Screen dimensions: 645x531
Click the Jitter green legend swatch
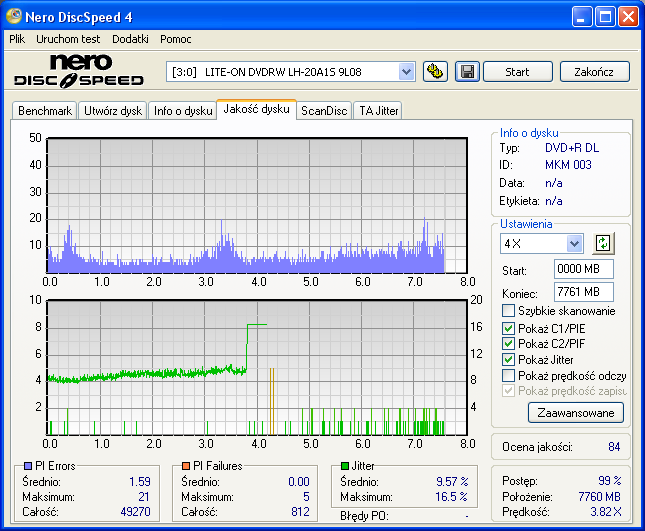point(345,466)
